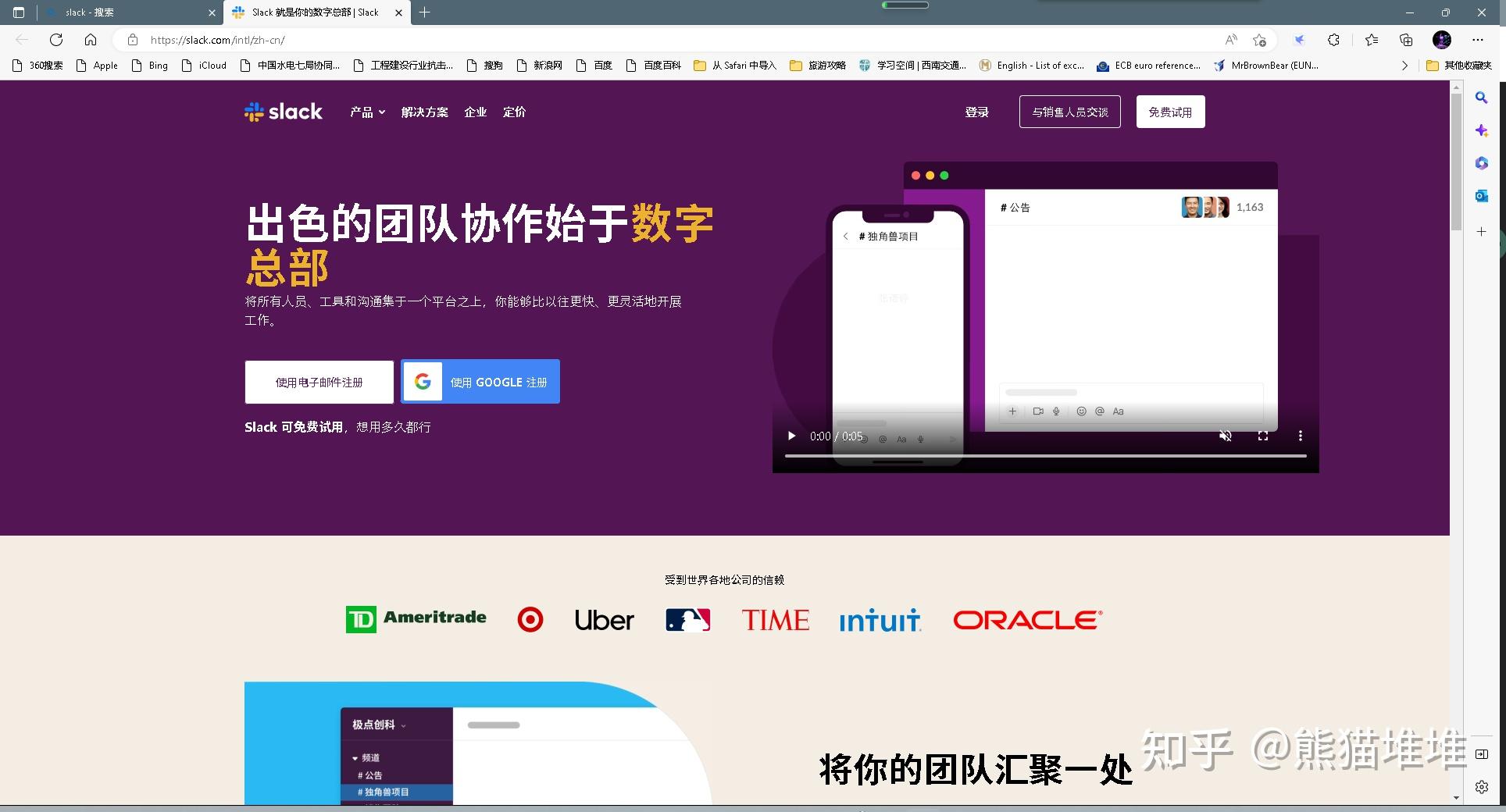Open 解决方案 in the Slack navigation

point(425,112)
